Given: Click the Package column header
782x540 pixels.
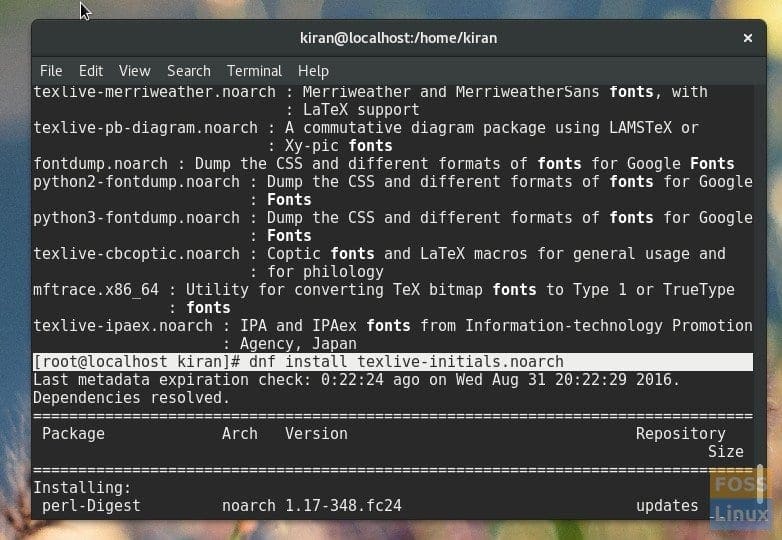Looking at the screenshot, I should click(73, 434).
